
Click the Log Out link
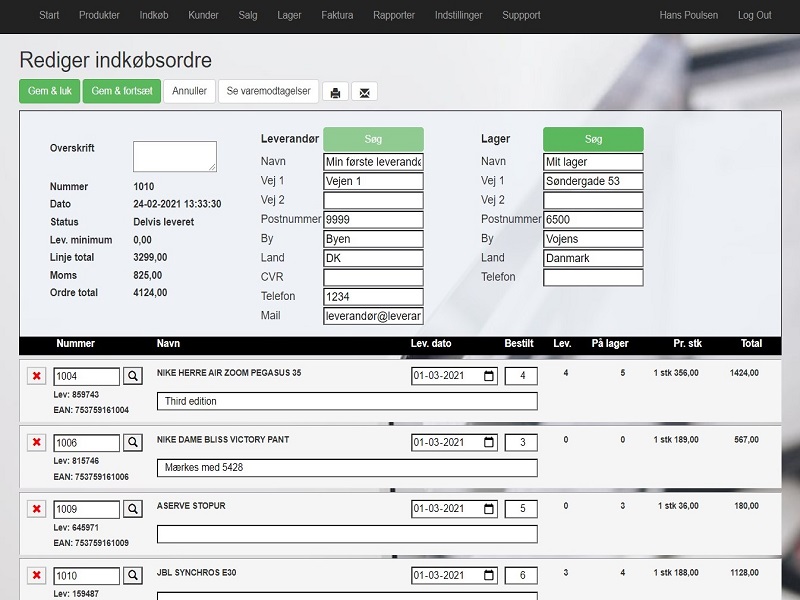[x=754, y=15]
